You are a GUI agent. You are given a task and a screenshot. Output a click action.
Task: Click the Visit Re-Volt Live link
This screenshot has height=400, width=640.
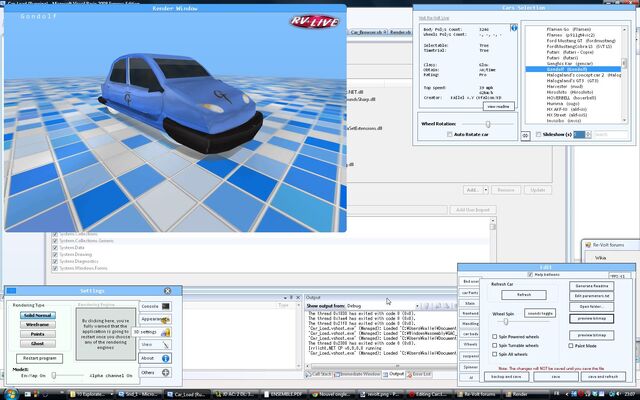(x=434, y=18)
